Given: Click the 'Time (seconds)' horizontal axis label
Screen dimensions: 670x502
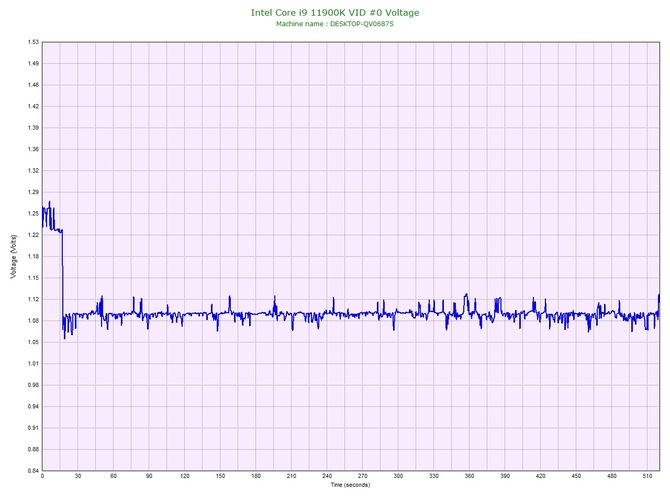Looking at the screenshot, I should tap(350, 485).
